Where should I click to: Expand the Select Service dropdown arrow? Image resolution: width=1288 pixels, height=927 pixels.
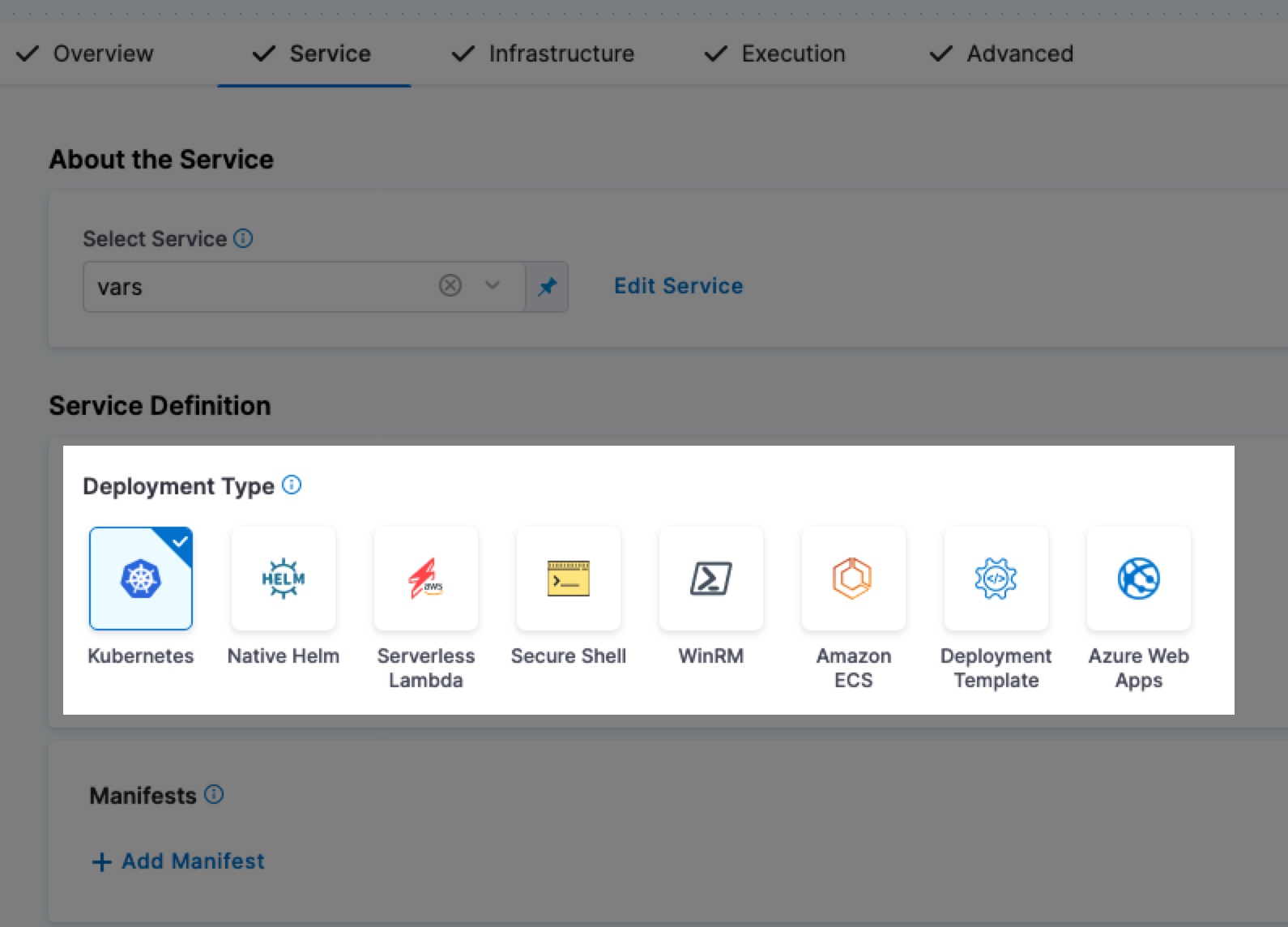[x=493, y=286]
